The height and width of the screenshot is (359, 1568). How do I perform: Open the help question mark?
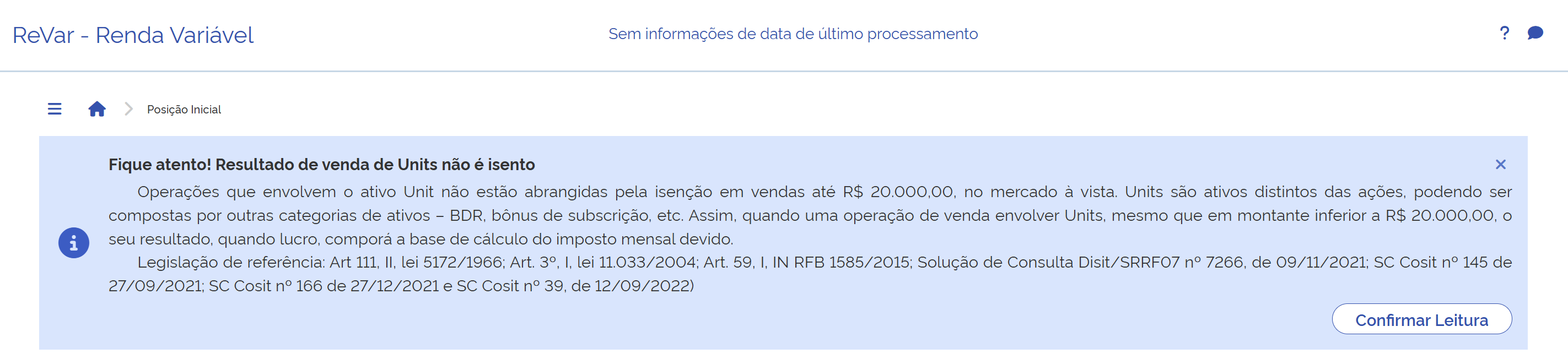click(1504, 33)
